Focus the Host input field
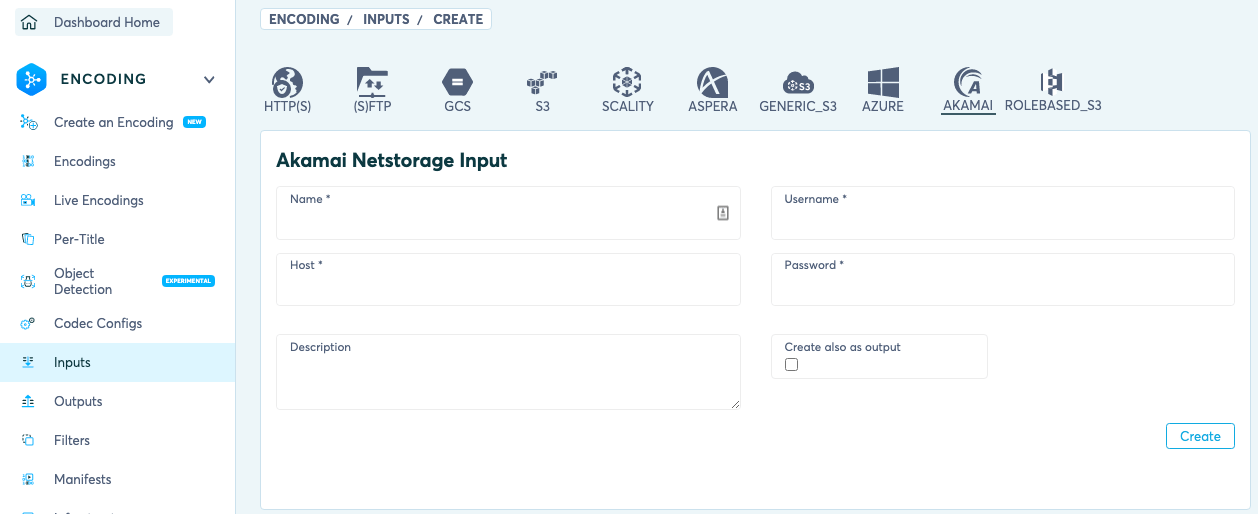This screenshot has height=514, width=1258. [508, 279]
